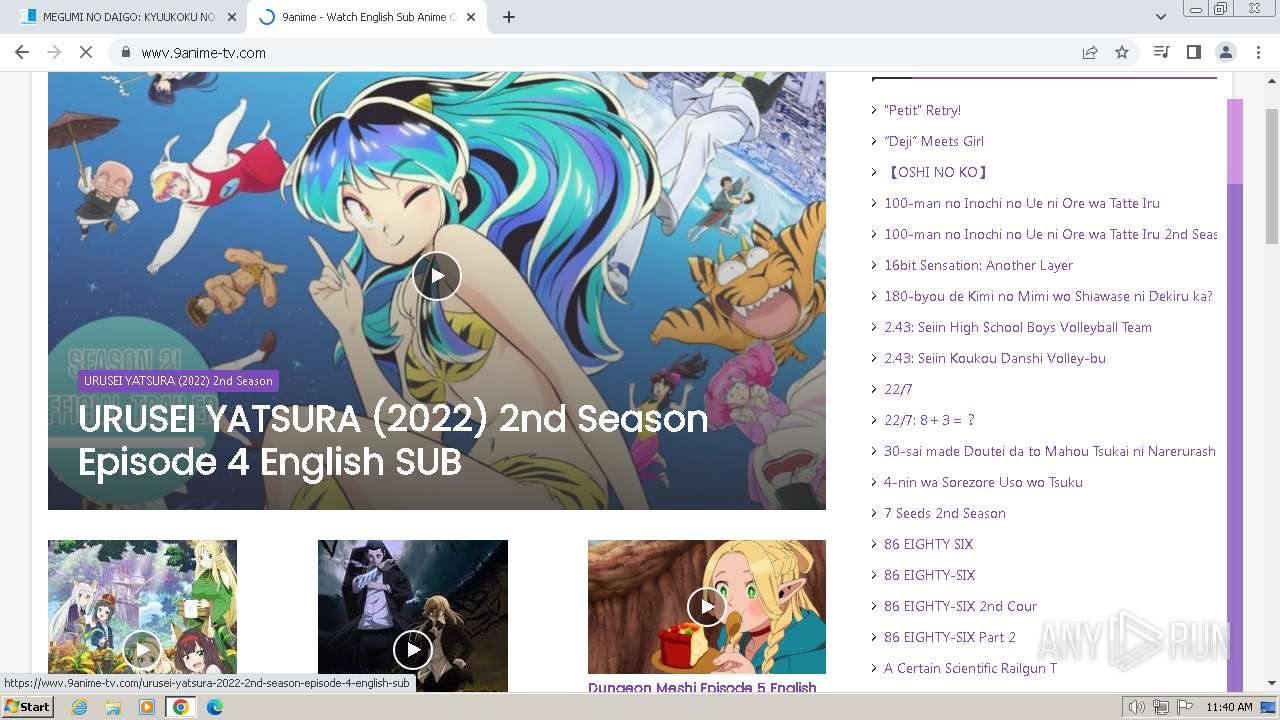Image resolution: width=1280 pixels, height=720 pixels.
Task: Switch to the MEGUMI NO DAIGO tab
Action: coord(128,17)
